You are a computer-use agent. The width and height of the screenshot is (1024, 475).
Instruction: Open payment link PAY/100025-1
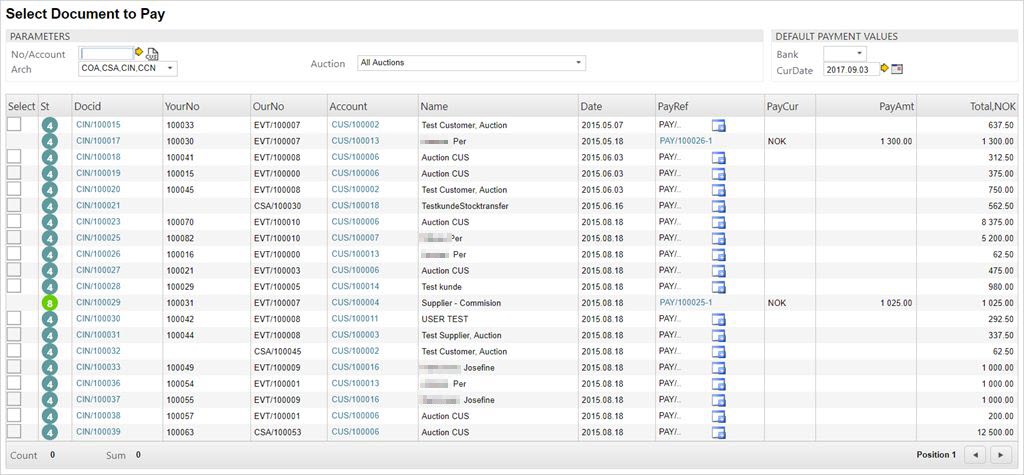click(x=685, y=302)
